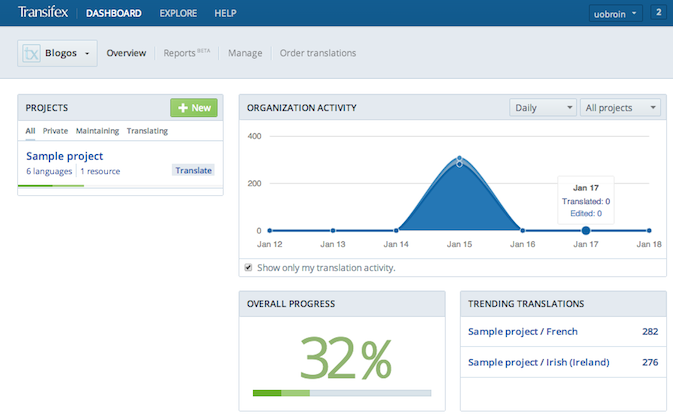Click Translate button for Sample project
The width and height of the screenshot is (673, 419).
coord(193,171)
